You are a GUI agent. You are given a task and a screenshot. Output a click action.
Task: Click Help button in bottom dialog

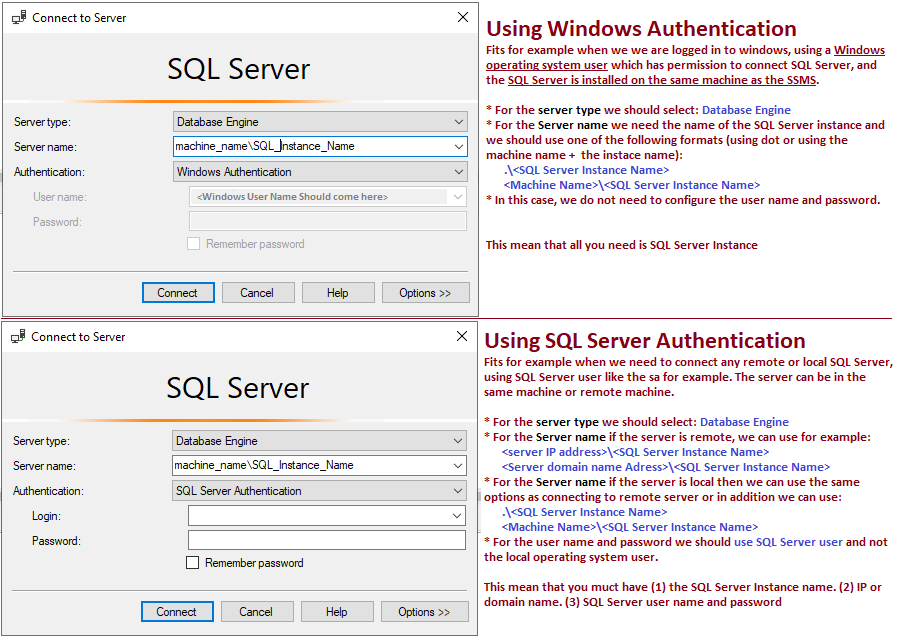(x=337, y=611)
